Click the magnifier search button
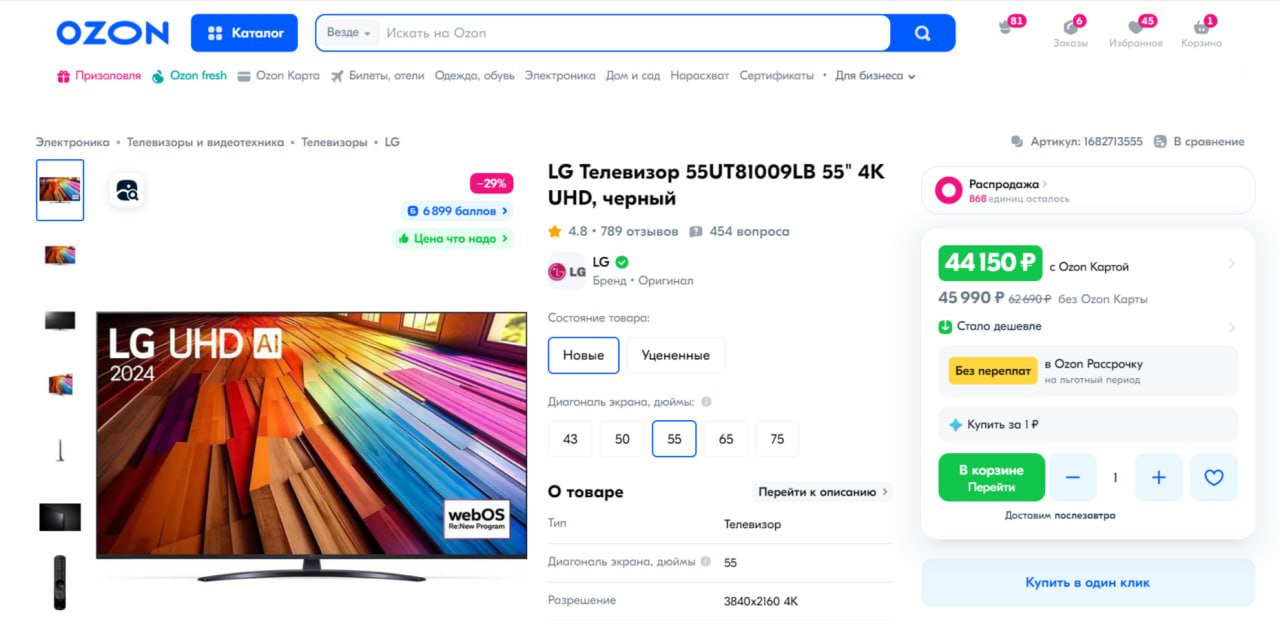 [922, 33]
